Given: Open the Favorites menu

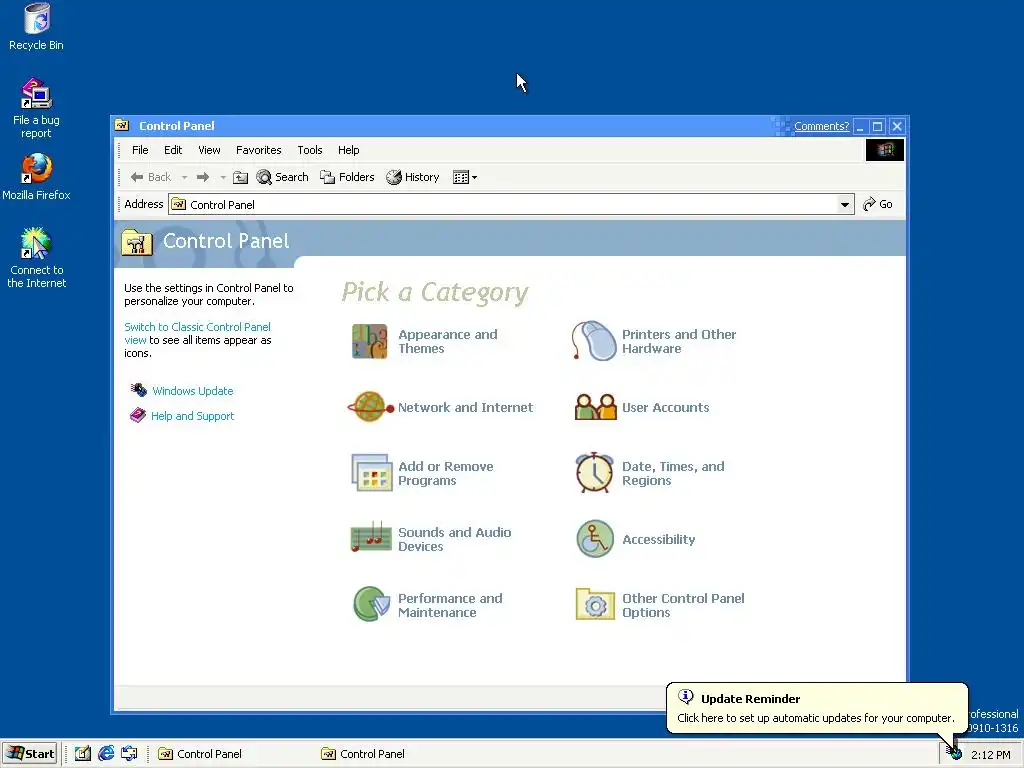Looking at the screenshot, I should (259, 150).
